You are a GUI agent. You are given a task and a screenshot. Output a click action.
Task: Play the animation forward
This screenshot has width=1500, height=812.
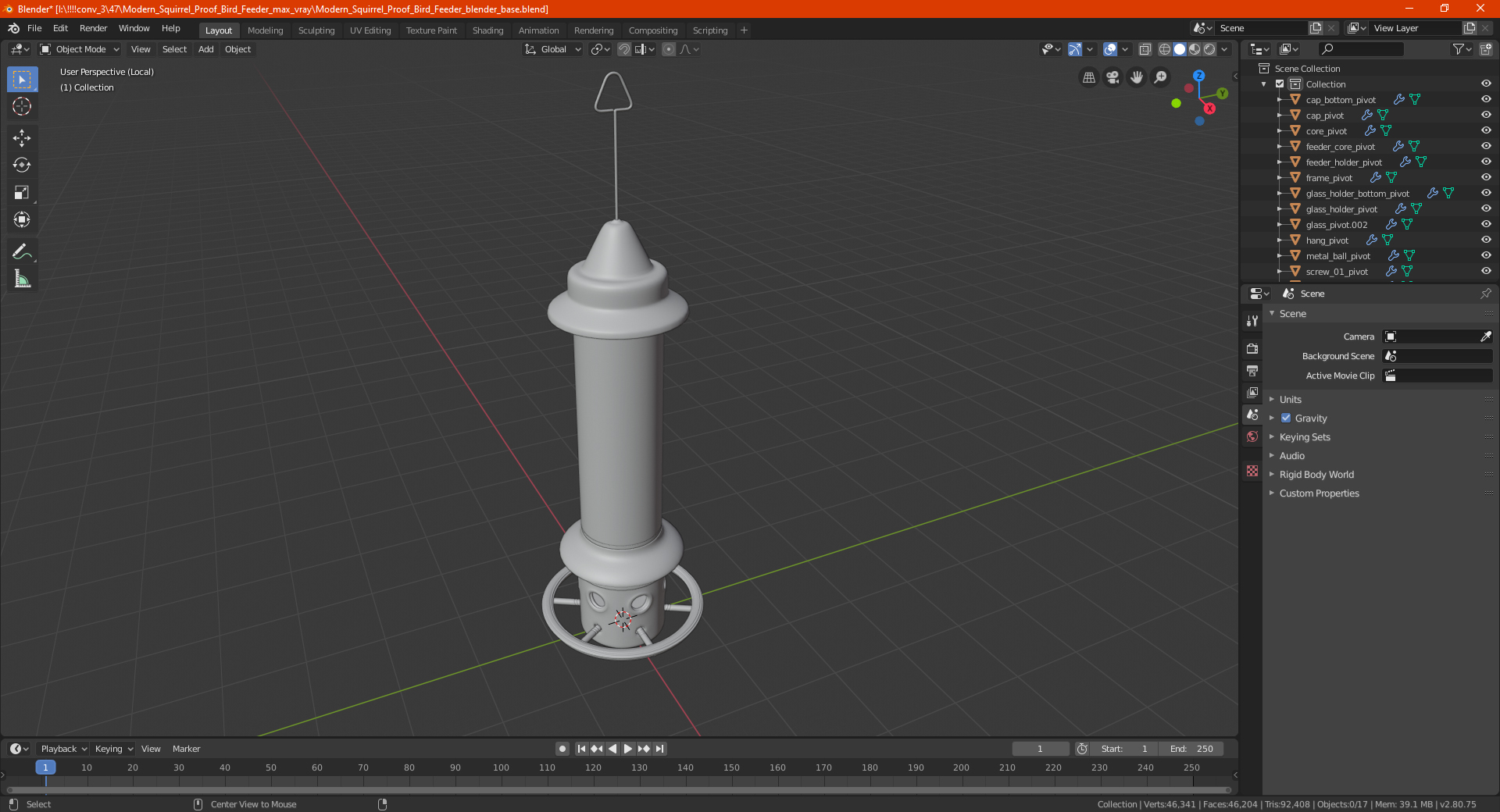click(x=627, y=749)
